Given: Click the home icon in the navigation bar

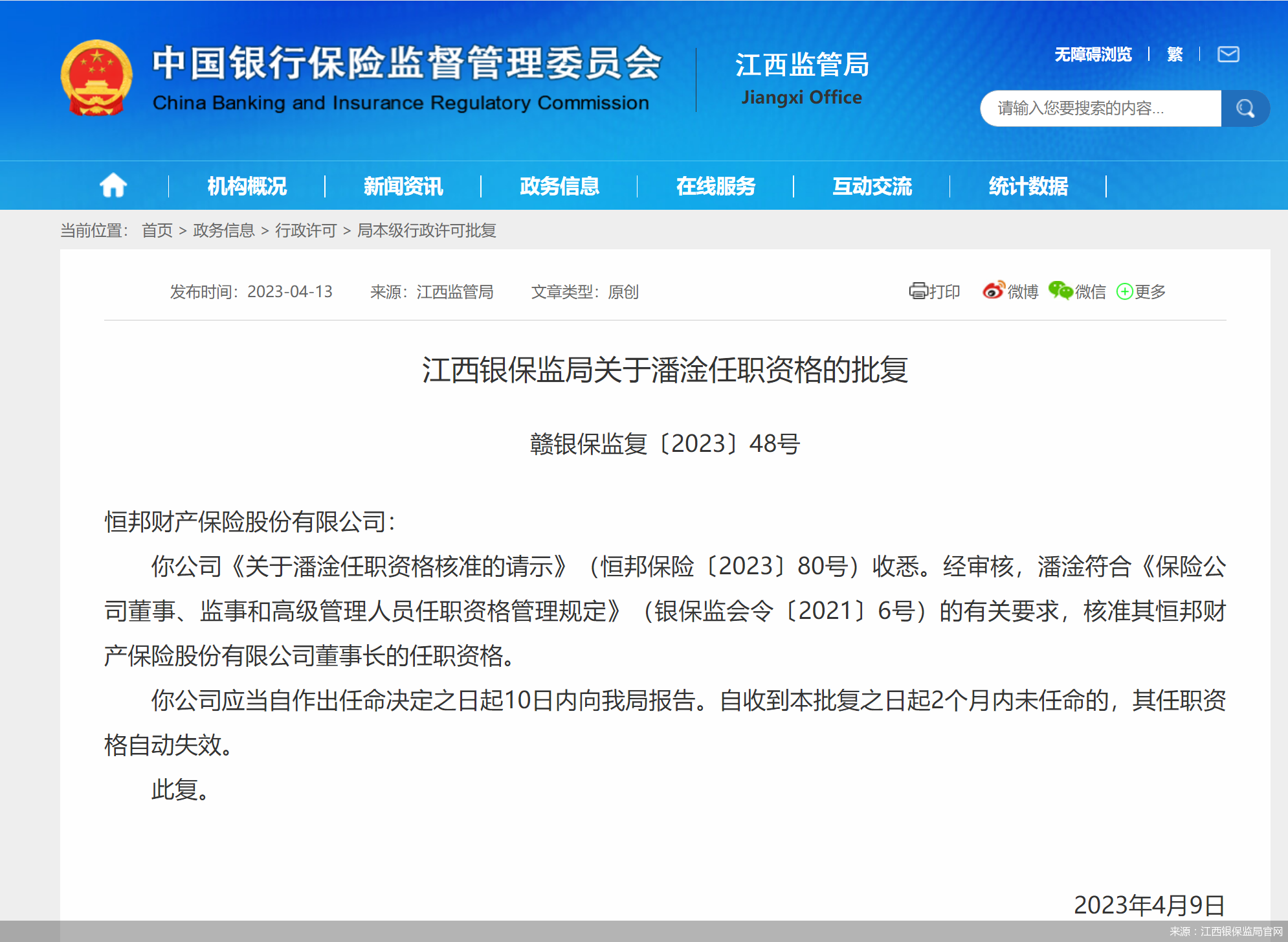Looking at the screenshot, I should click(113, 185).
